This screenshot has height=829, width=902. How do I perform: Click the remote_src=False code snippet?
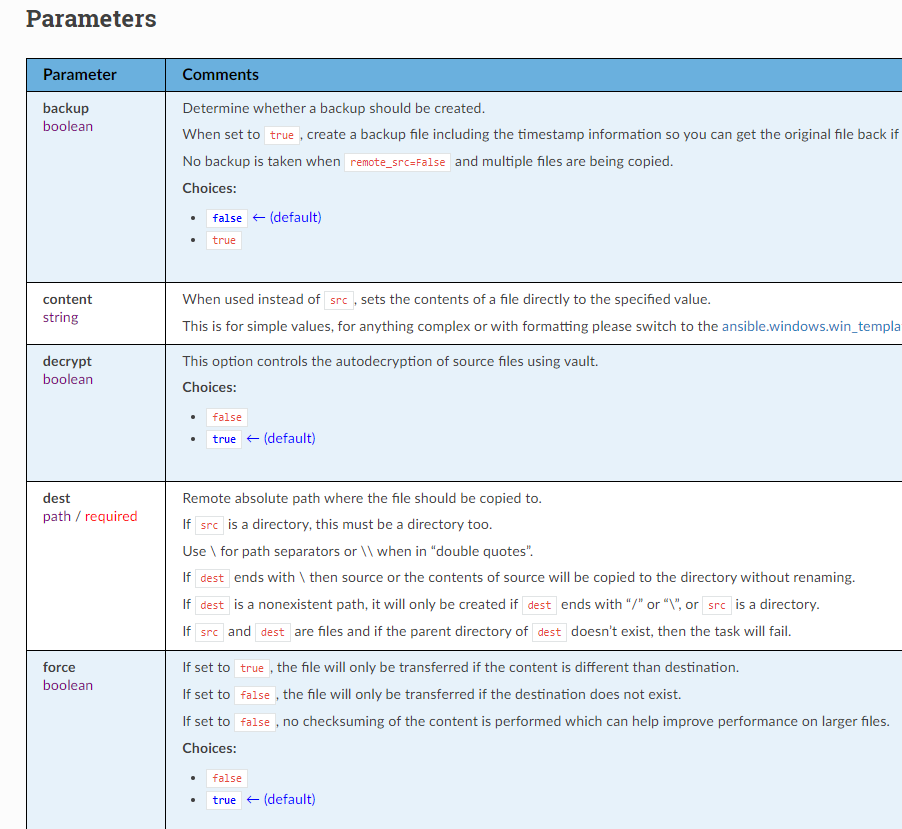[x=398, y=162]
